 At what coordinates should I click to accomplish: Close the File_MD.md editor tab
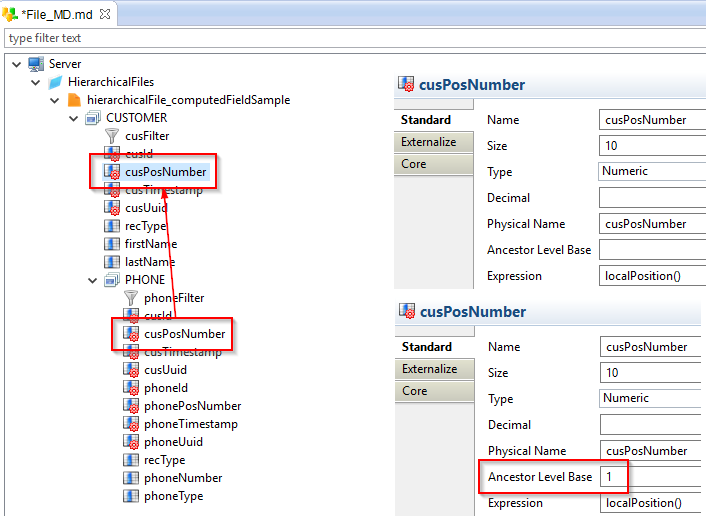[x=105, y=14]
